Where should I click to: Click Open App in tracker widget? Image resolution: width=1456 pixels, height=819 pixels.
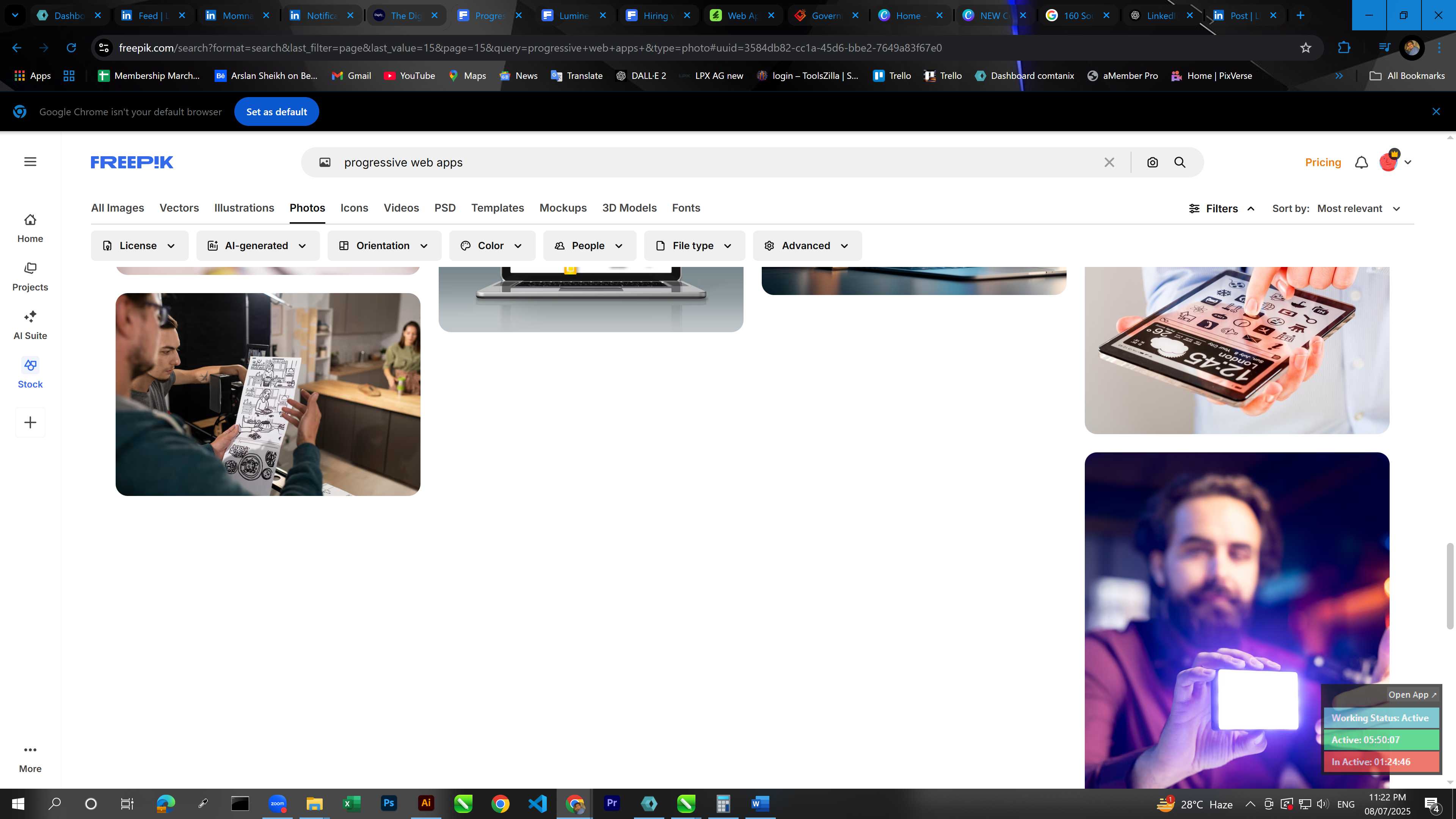[x=1412, y=695]
